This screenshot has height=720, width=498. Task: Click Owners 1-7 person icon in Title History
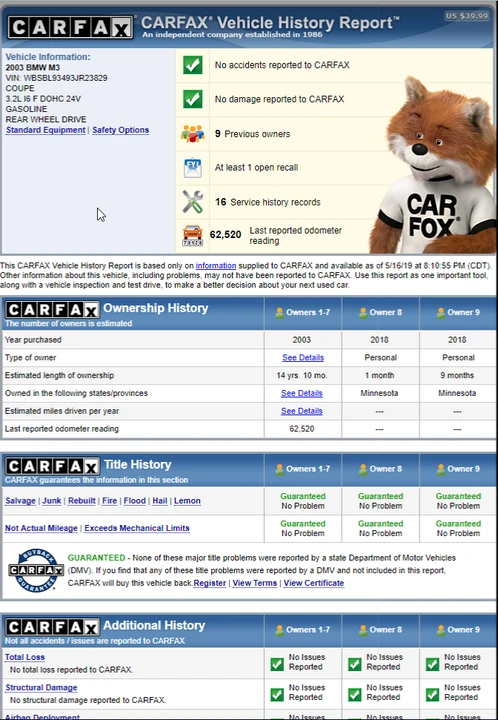point(279,469)
